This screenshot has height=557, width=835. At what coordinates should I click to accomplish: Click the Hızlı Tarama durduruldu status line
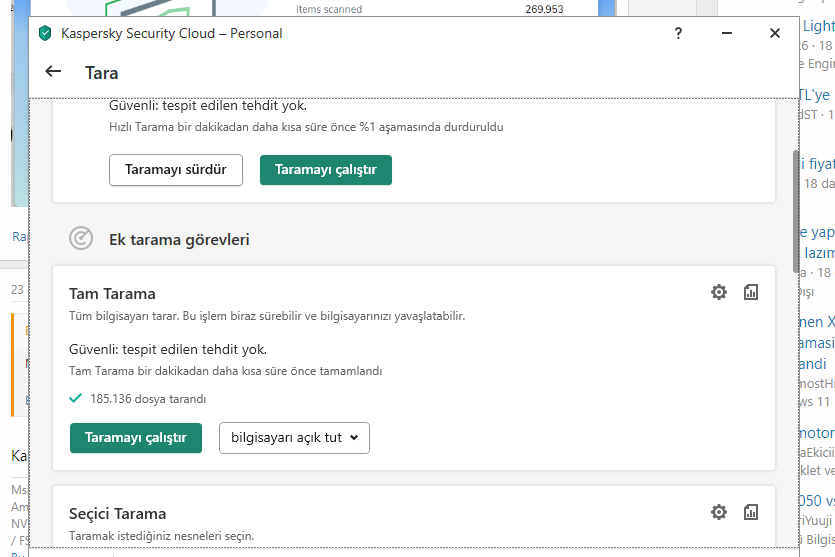[306, 127]
